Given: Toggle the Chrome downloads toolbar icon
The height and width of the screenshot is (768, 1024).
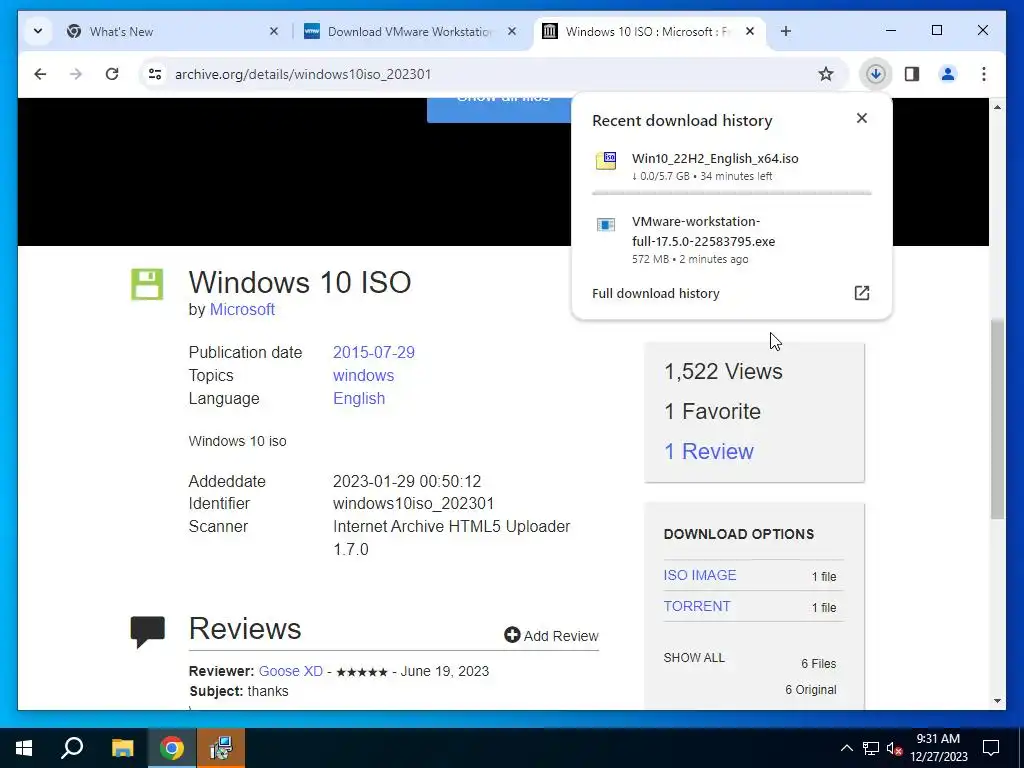Looking at the screenshot, I should point(876,74).
